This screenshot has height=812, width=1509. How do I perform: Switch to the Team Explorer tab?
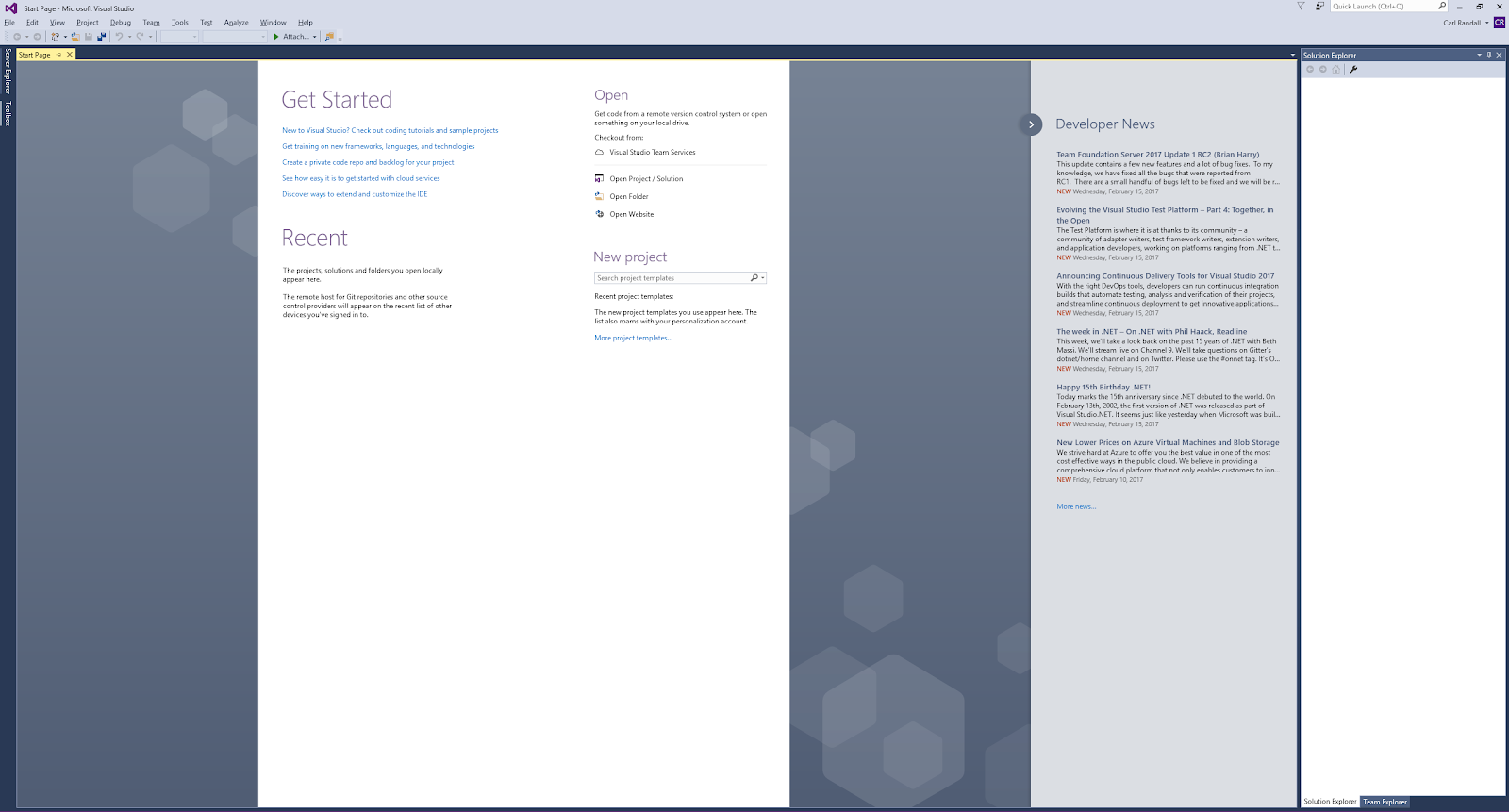pos(1385,802)
